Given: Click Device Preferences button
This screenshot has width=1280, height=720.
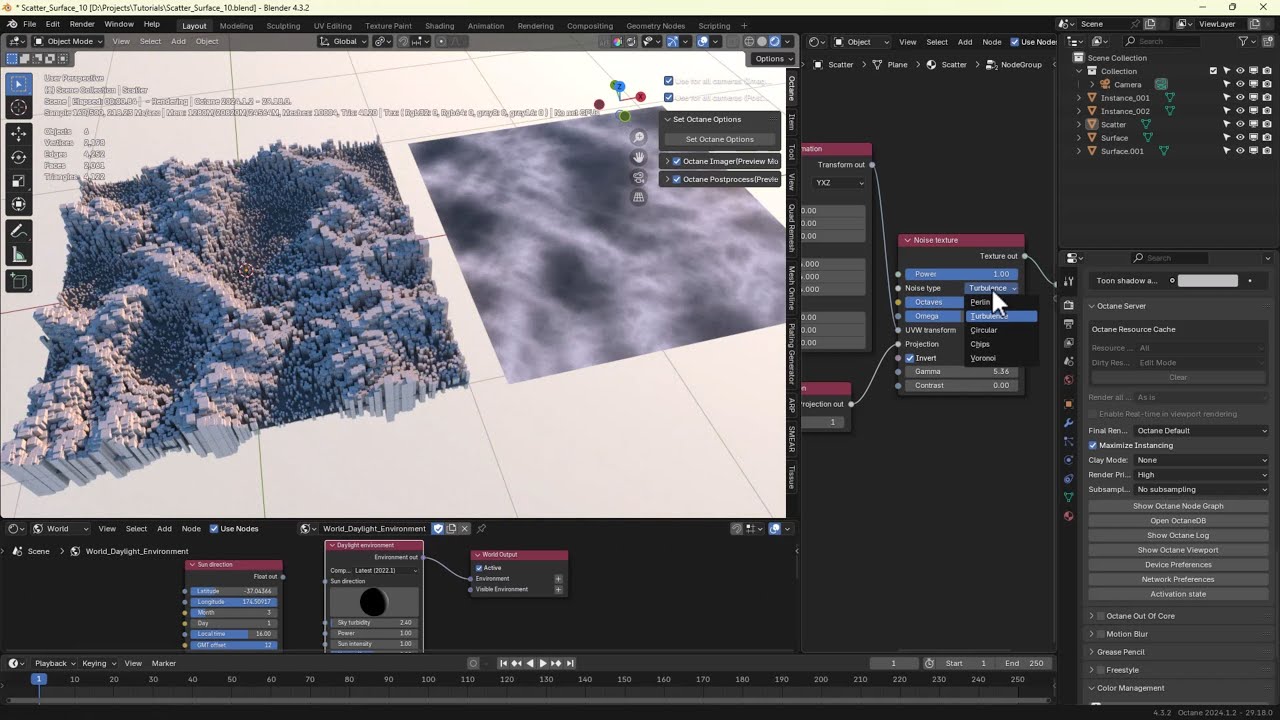Looking at the screenshot, I should (x=1178, y=564).
